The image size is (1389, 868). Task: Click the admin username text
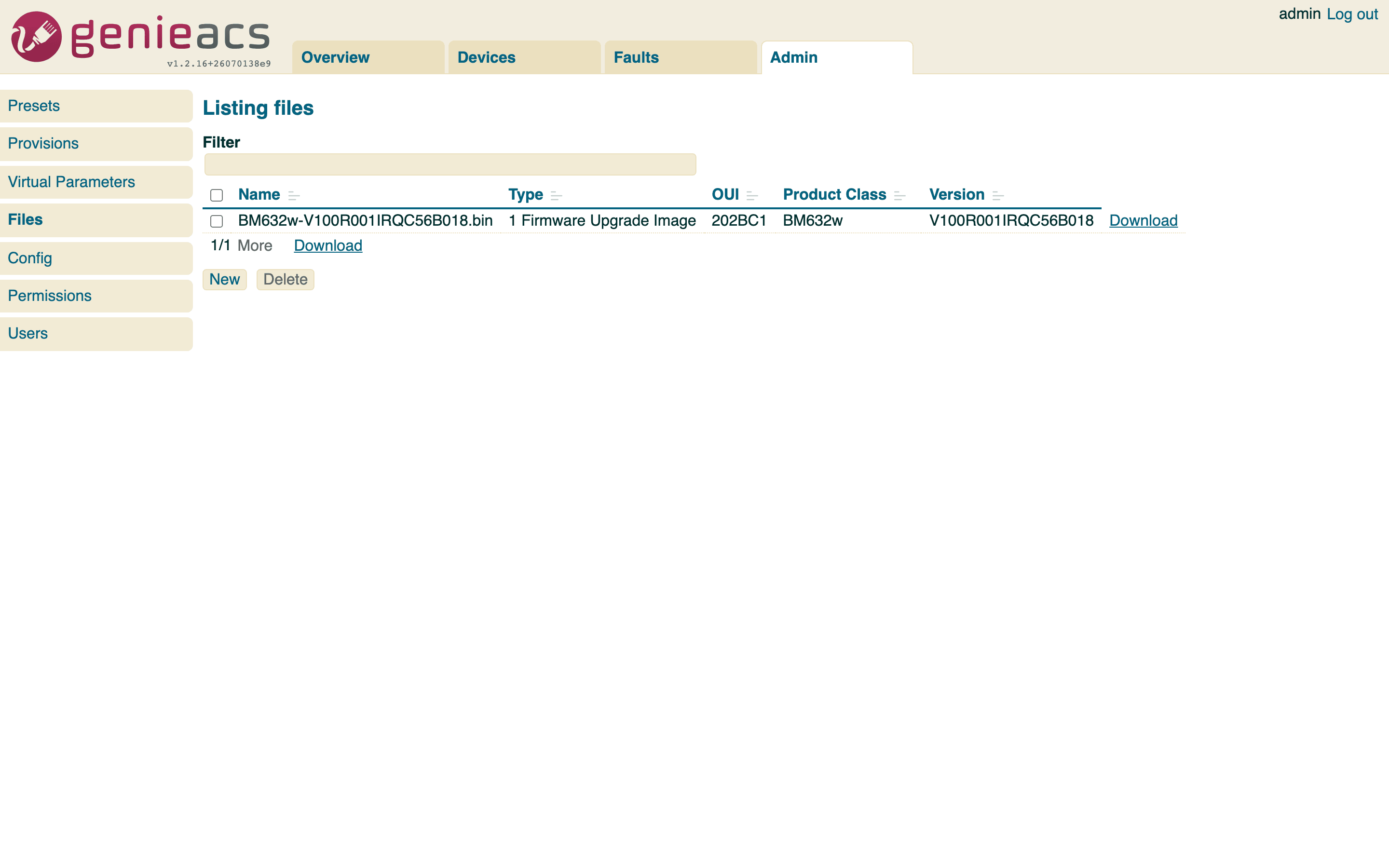(x=1299, y=14)
